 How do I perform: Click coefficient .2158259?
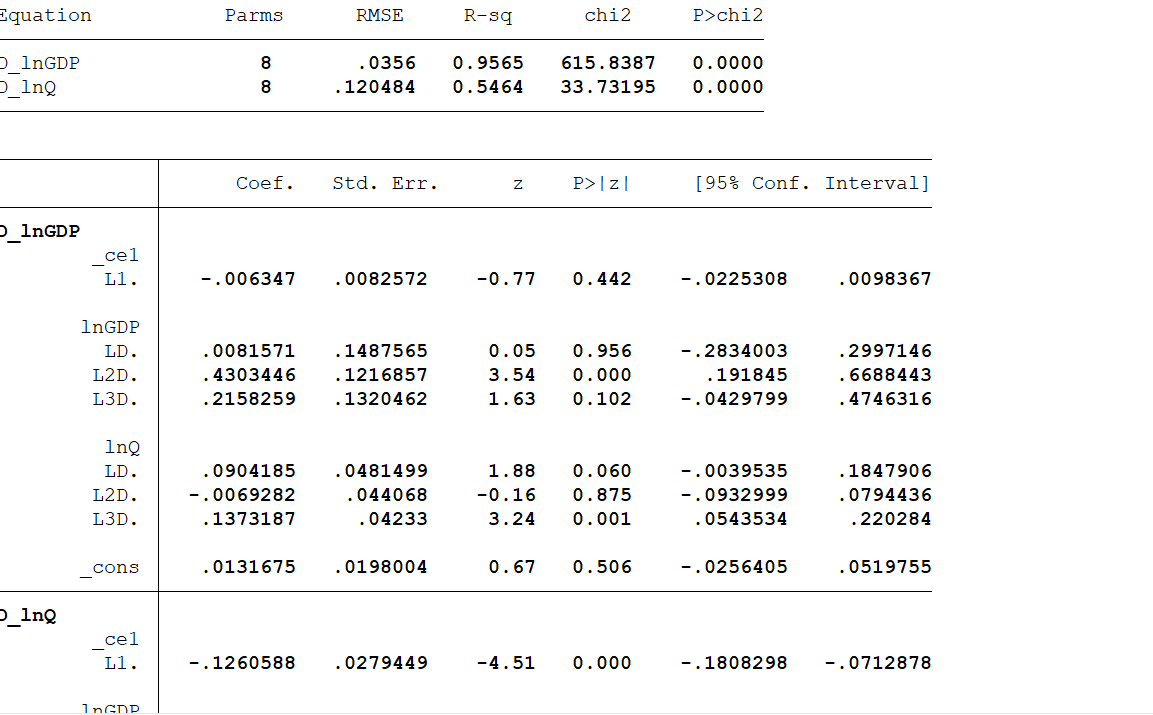click(248, 399)
